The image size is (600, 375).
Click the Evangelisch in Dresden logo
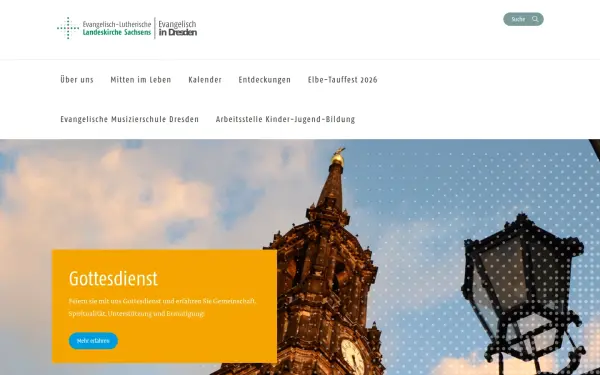click(x=178, y=28)
